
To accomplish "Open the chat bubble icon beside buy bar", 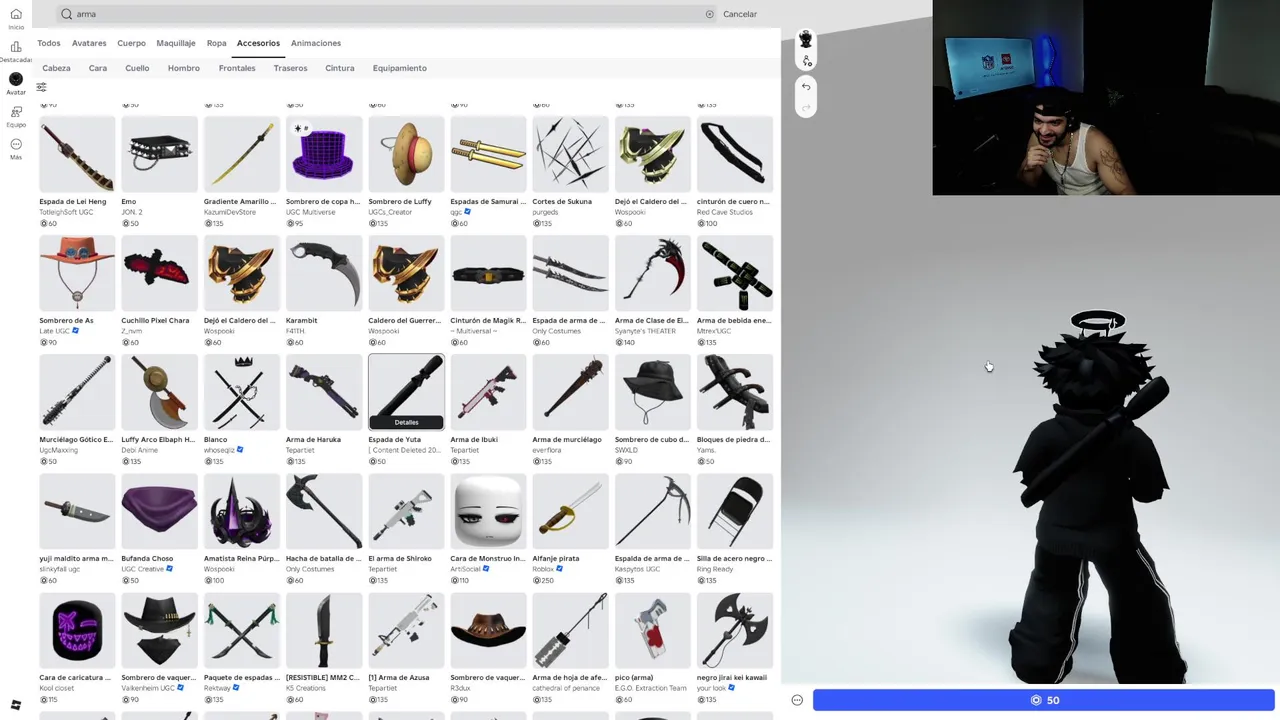I will click(x=797, y=700).
